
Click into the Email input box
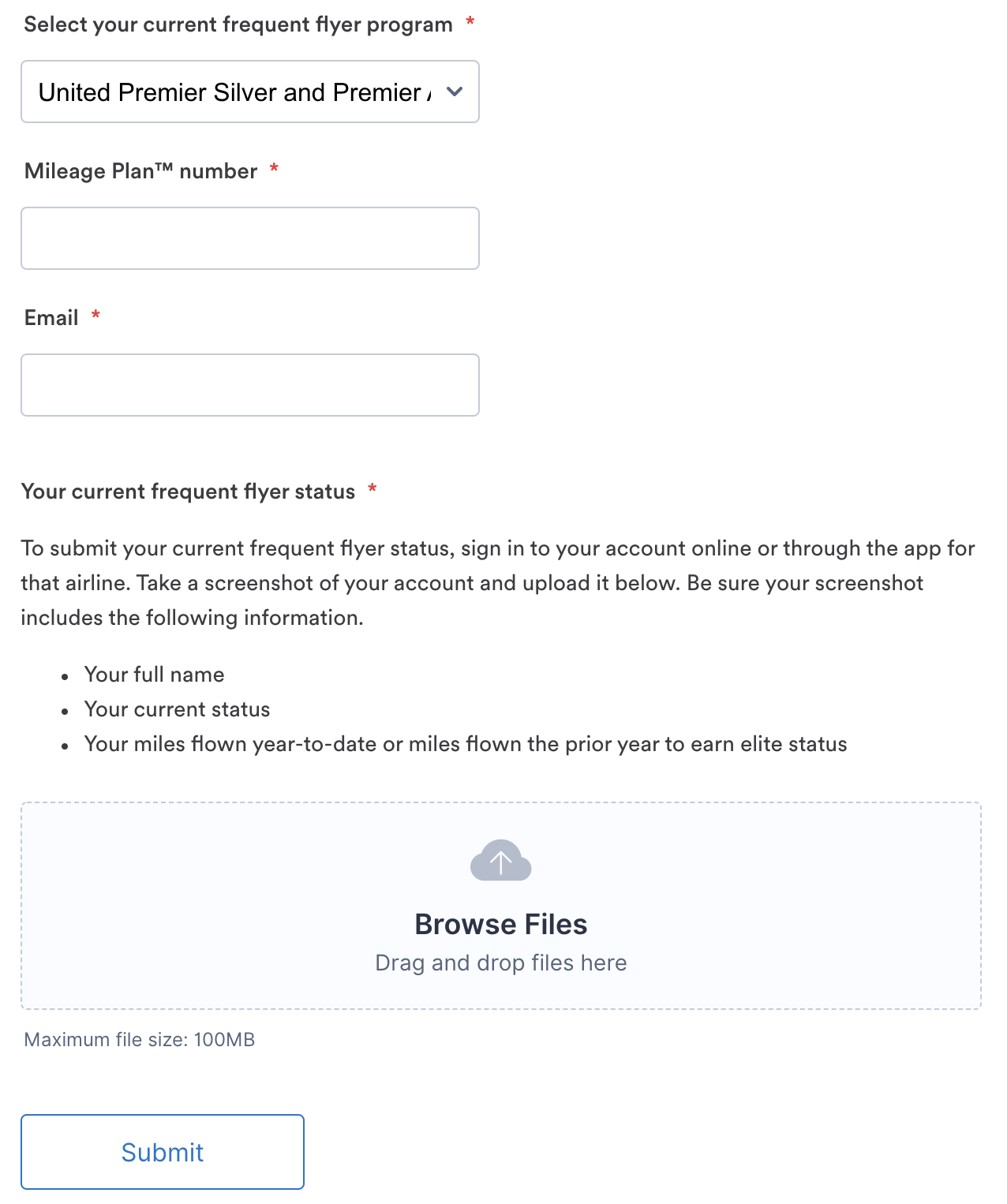[249, 385]
